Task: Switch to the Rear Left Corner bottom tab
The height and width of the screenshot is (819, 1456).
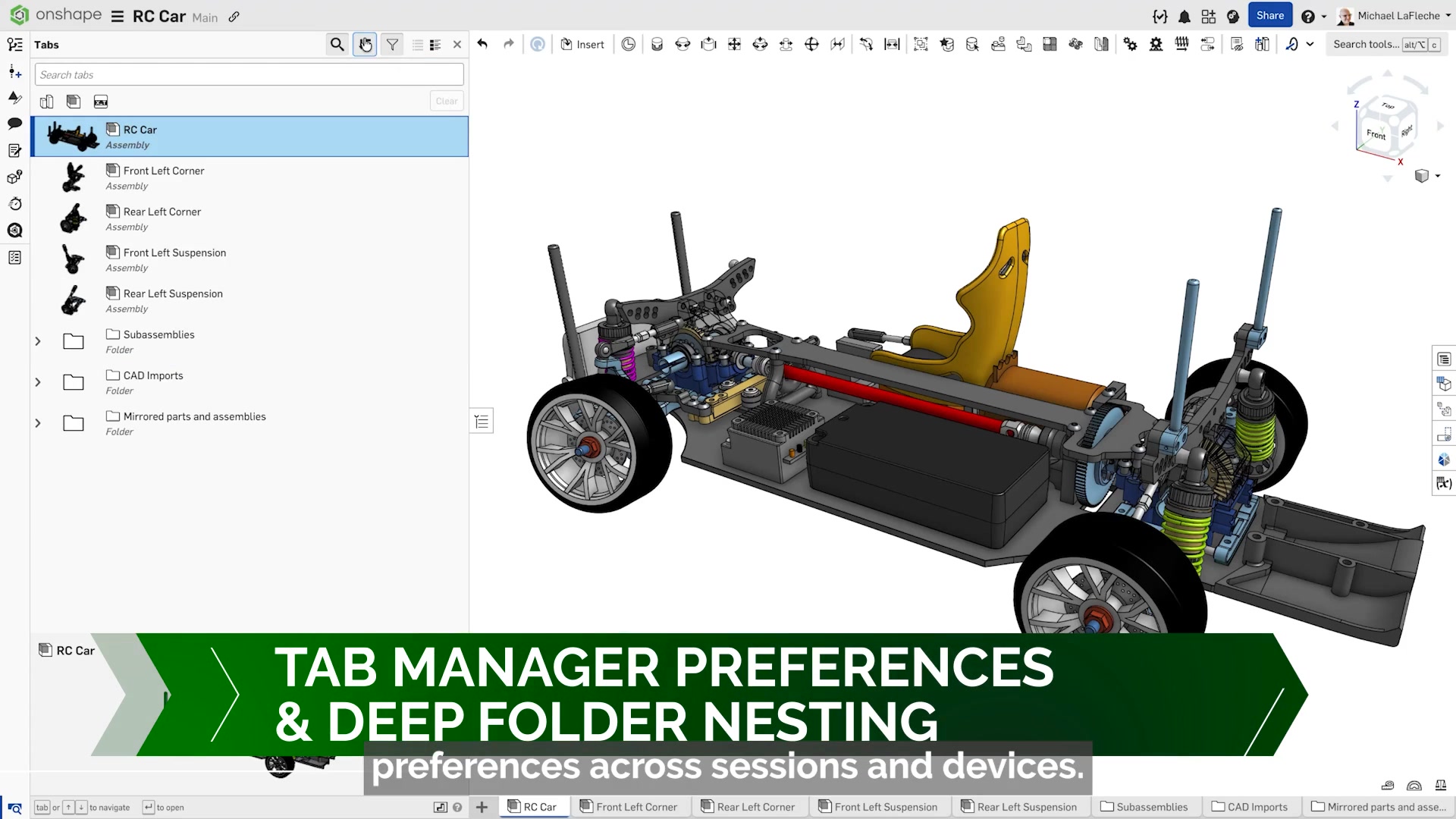Action: [x=748, y=807]
